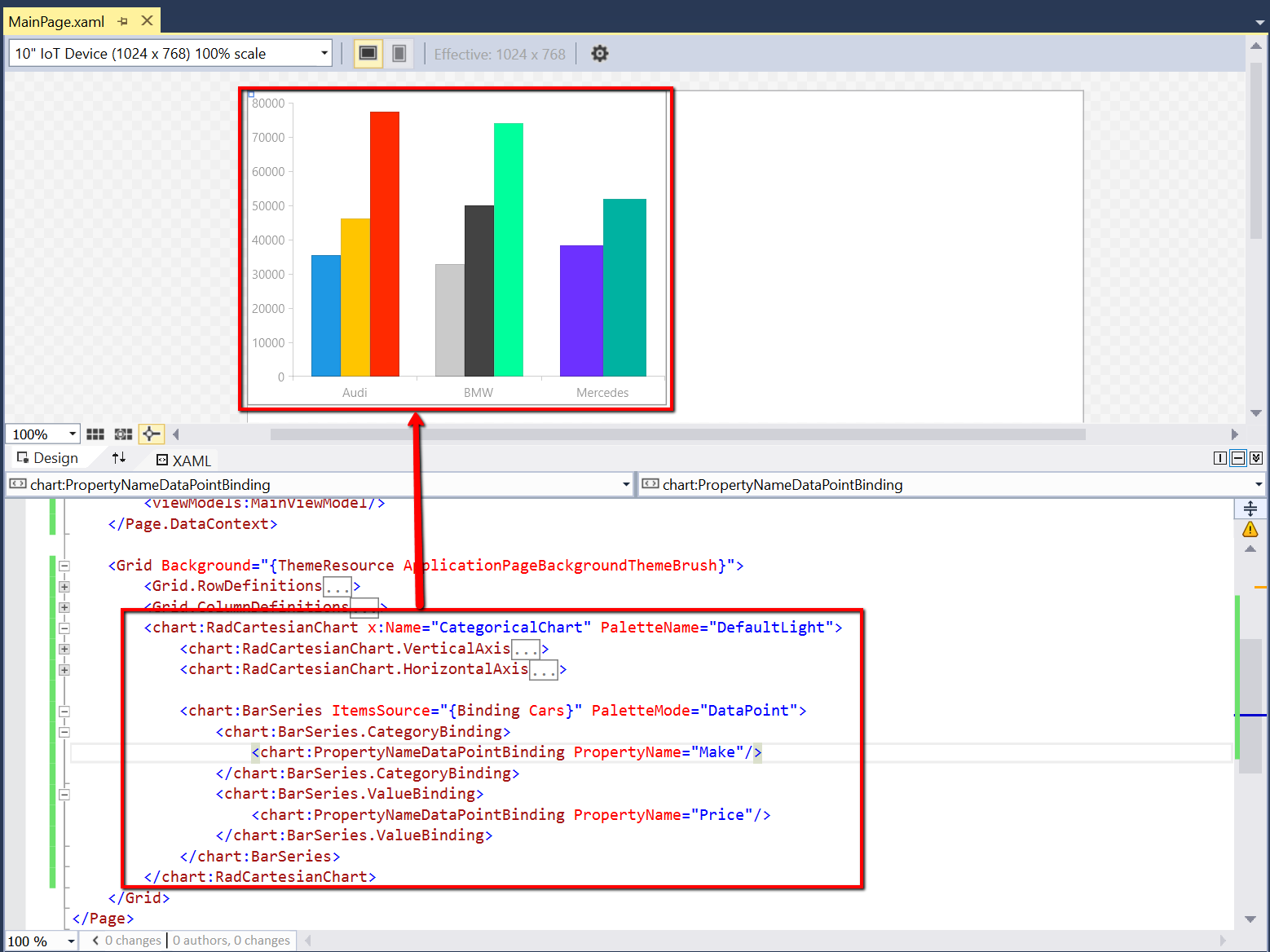The height and width of the screenshot is (952, 1270).
Task: Pin the MainPage.xaml tab
Action: coord(123,21)
